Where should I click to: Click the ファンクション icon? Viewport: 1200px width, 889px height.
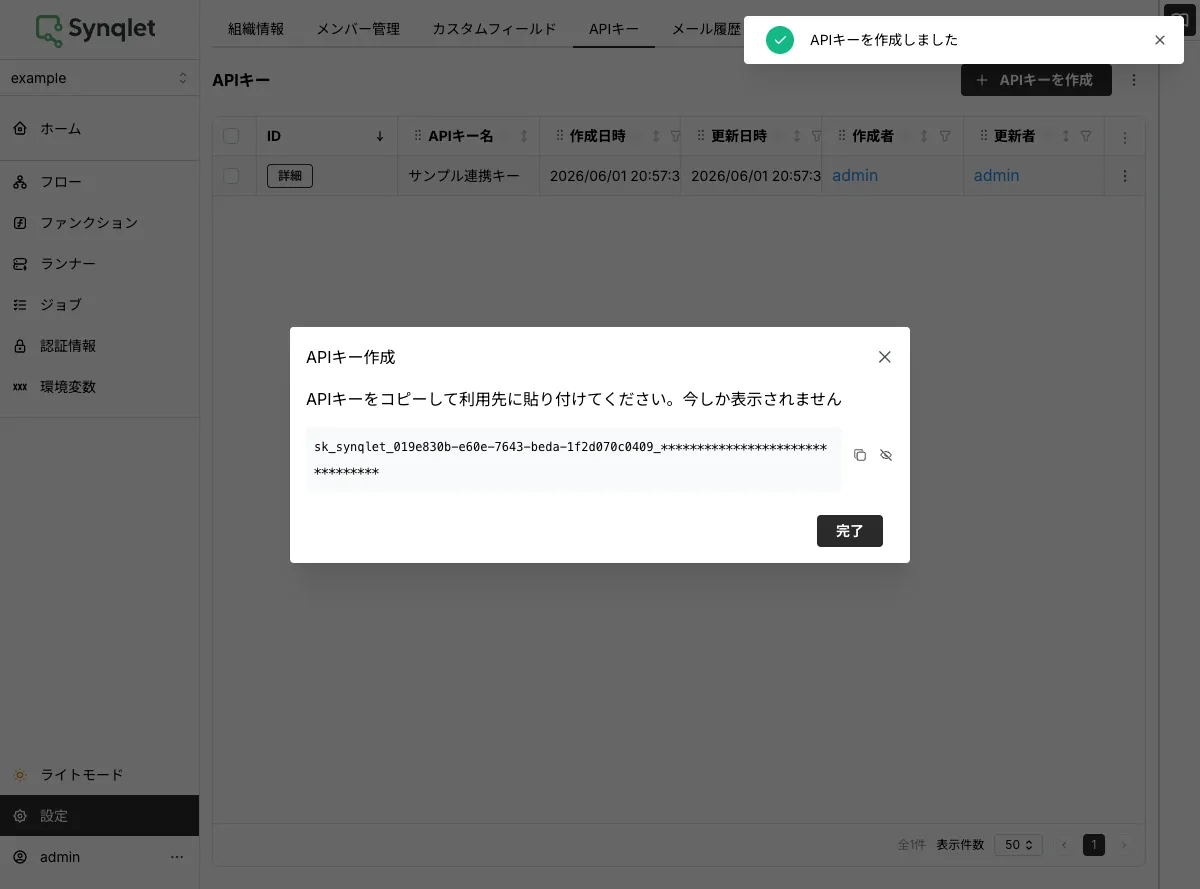coord(20,223)
